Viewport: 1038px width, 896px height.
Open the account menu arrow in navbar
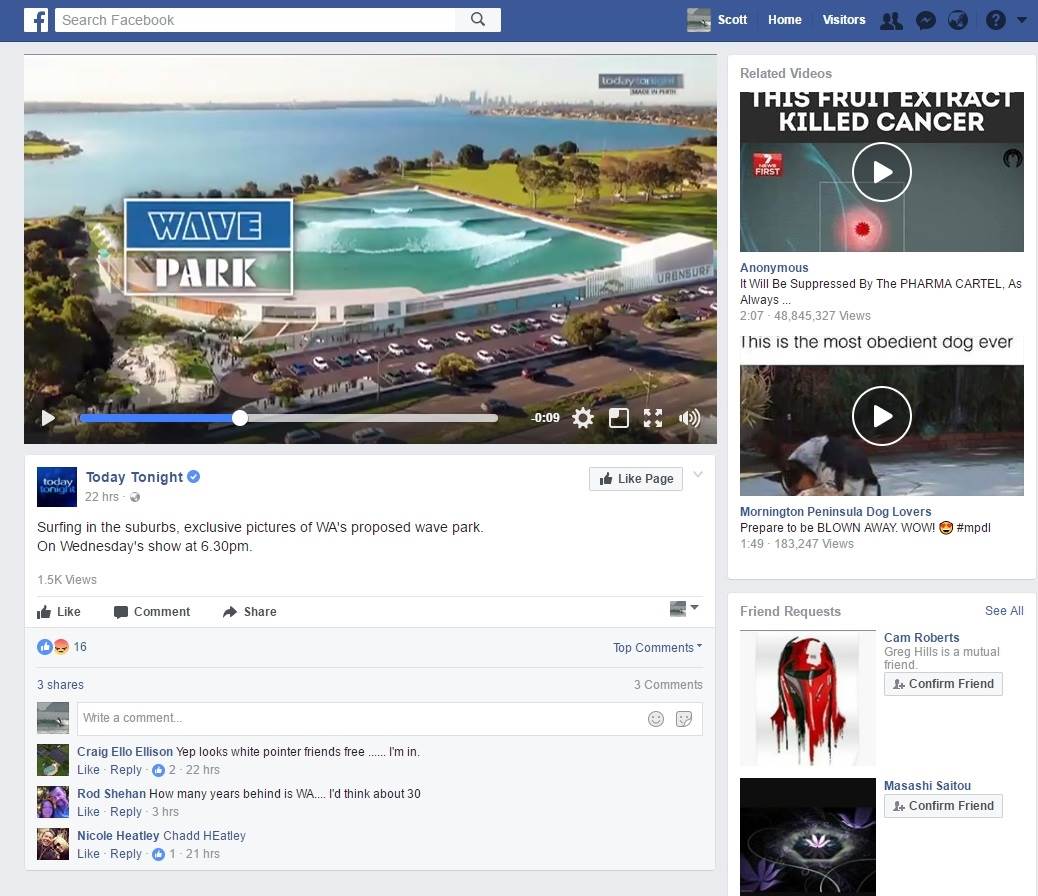[x=1021, y=21]
